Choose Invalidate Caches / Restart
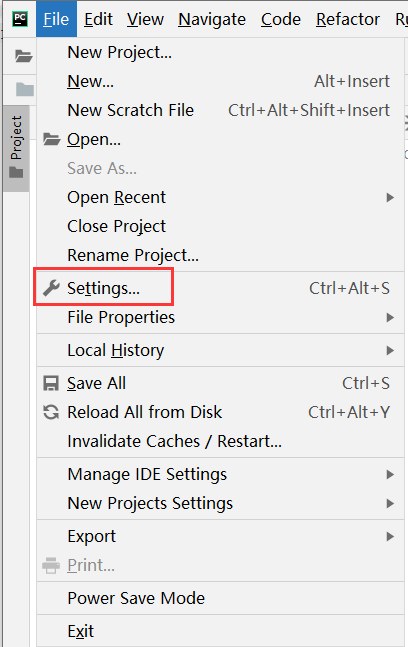Screen dimensions: 408x647 click(220, 442)
